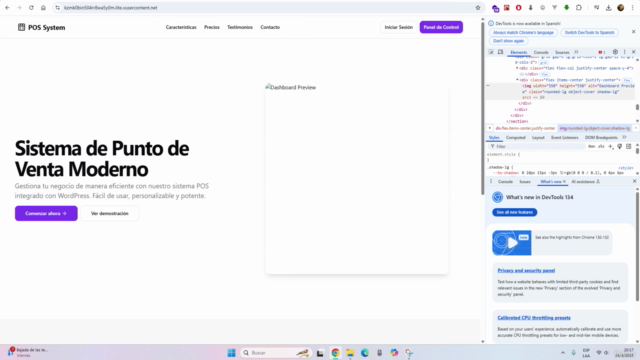Open Privacy and security panel link

click(x=526, y=270)
